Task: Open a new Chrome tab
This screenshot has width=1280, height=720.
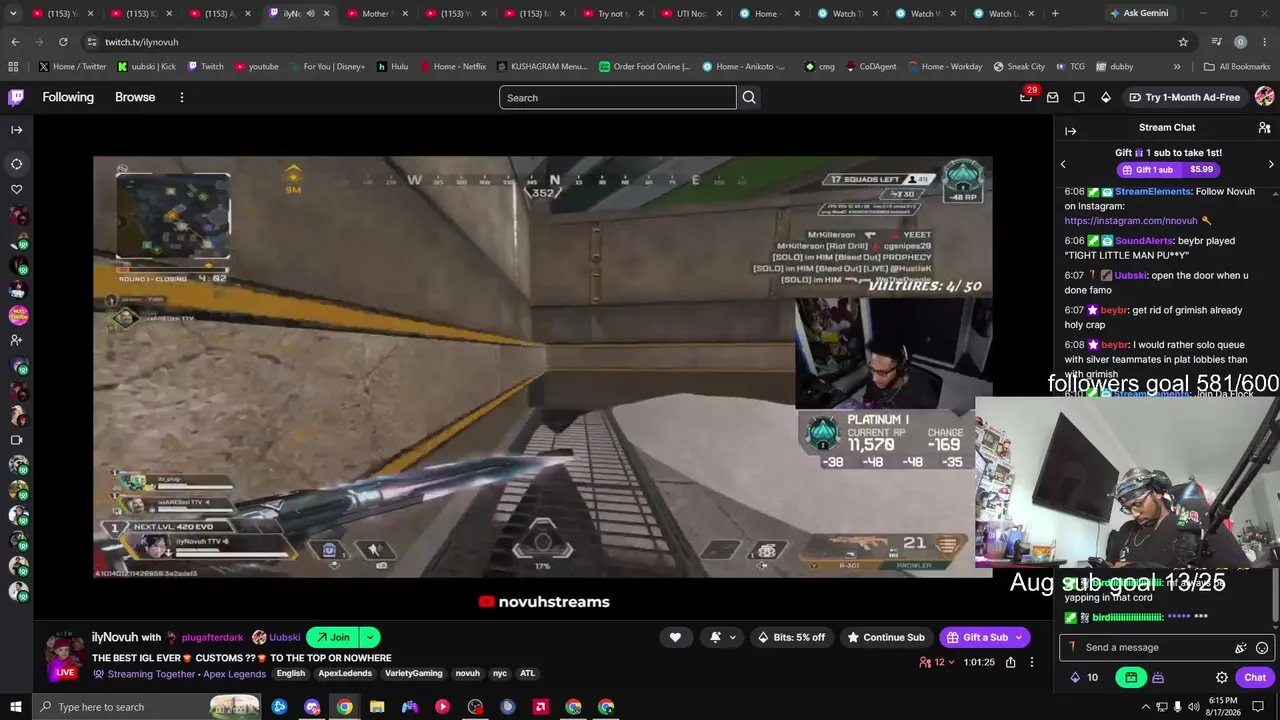Action: click(x=1055, y=14)
